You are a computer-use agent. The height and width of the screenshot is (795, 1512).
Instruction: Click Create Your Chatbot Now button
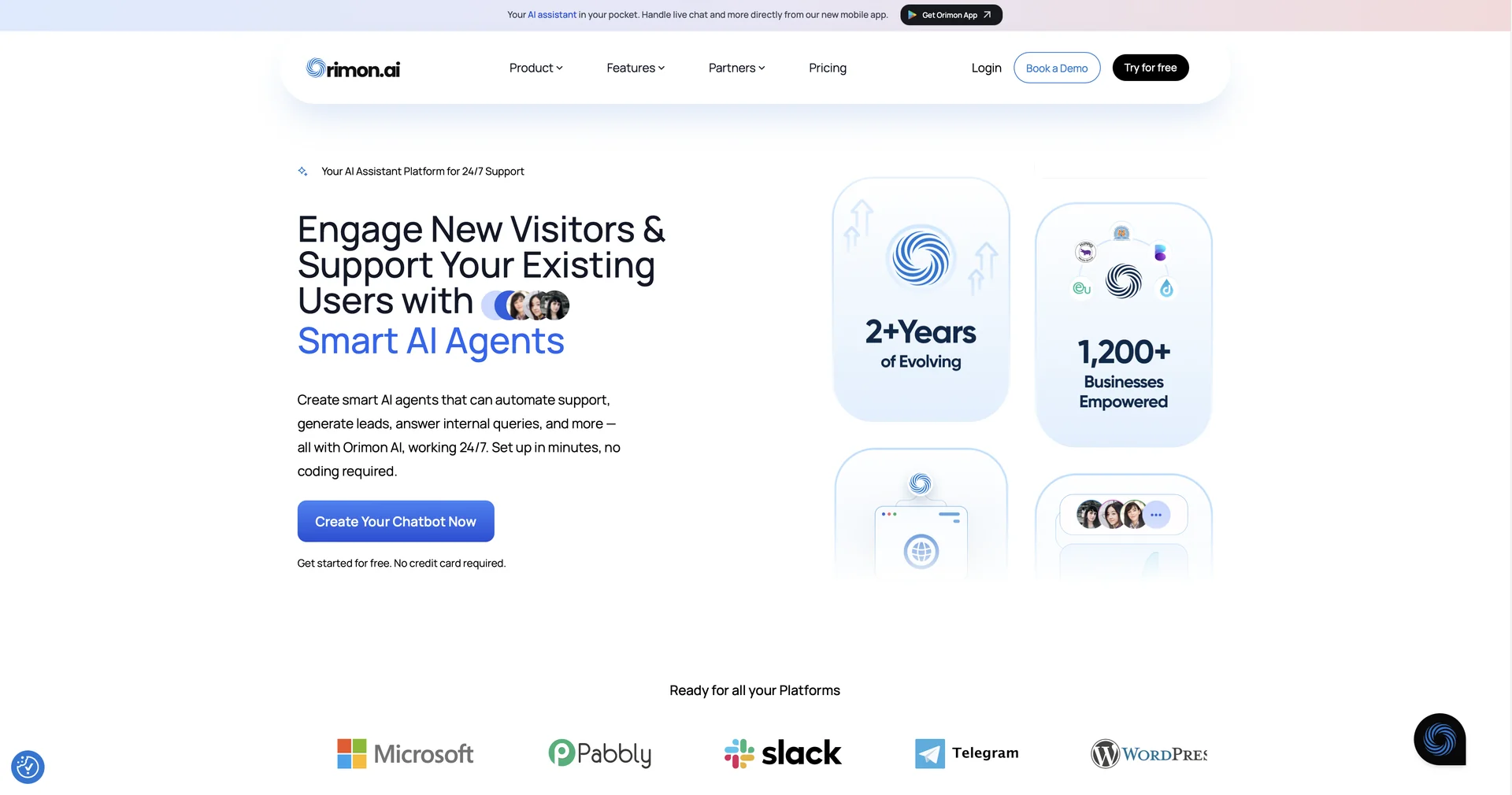point(395,521)
